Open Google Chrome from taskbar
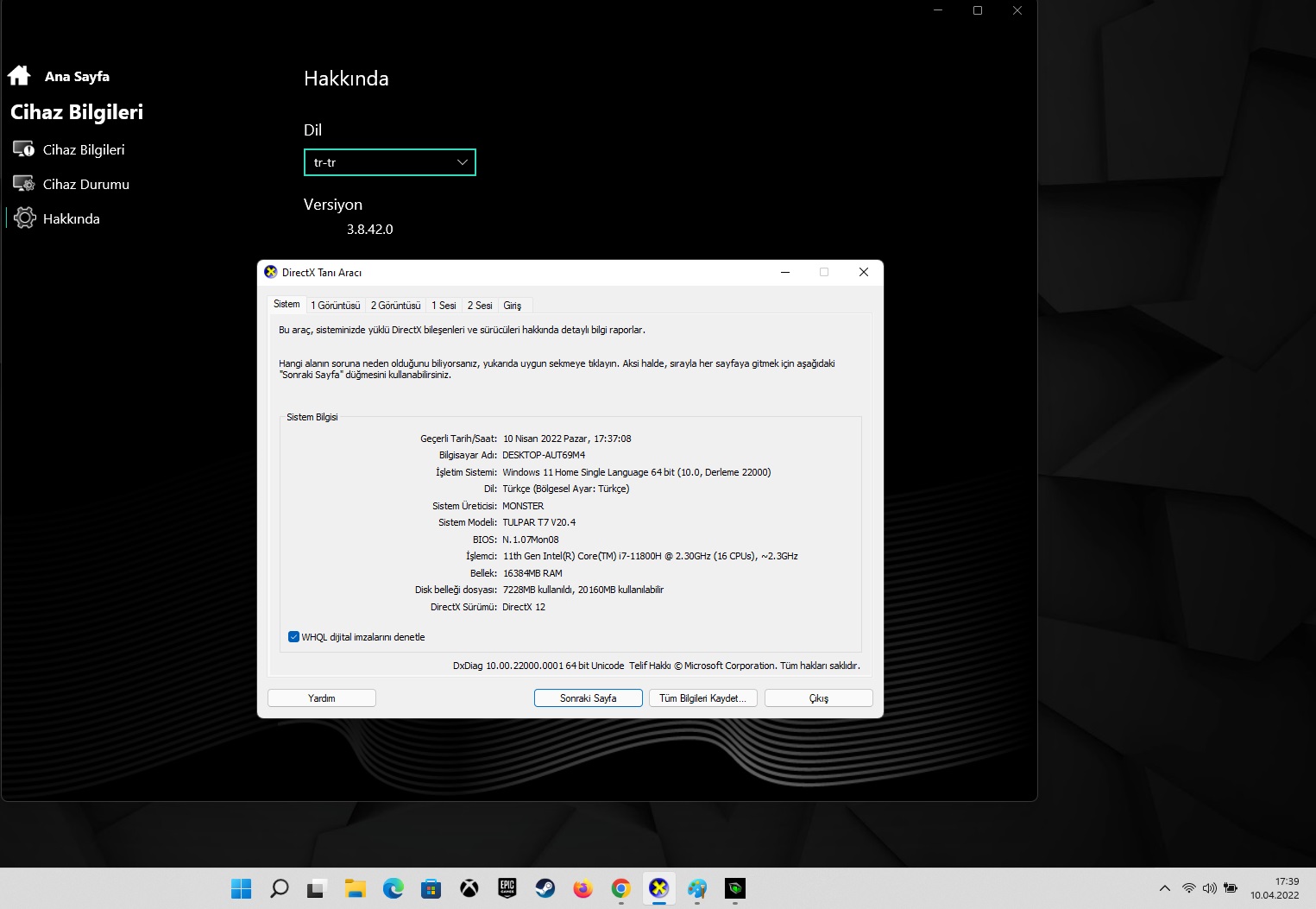Screen dimensions: 1316x909 point(620,888)
